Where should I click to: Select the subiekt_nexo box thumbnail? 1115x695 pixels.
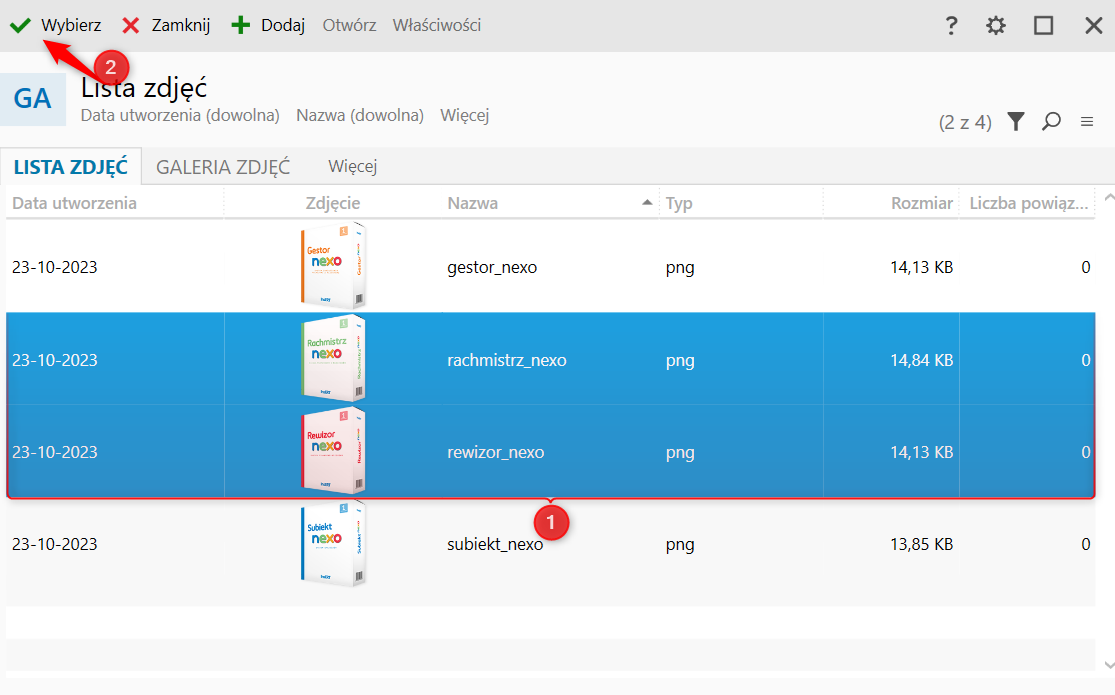pos(333,543)
